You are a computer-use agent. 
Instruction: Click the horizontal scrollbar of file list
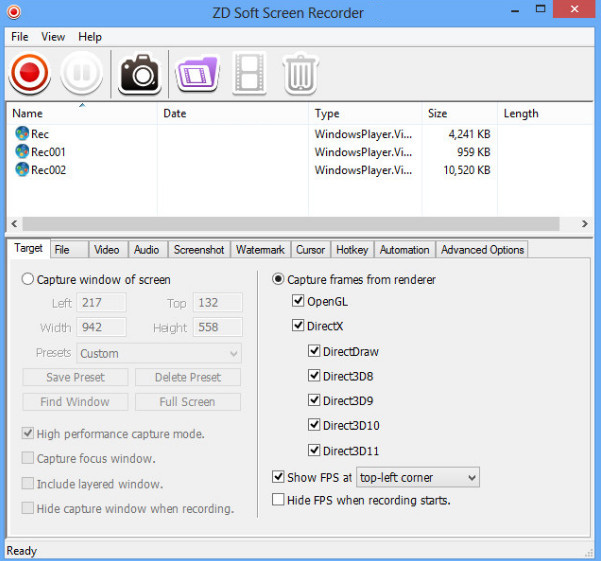click(291, 224)
